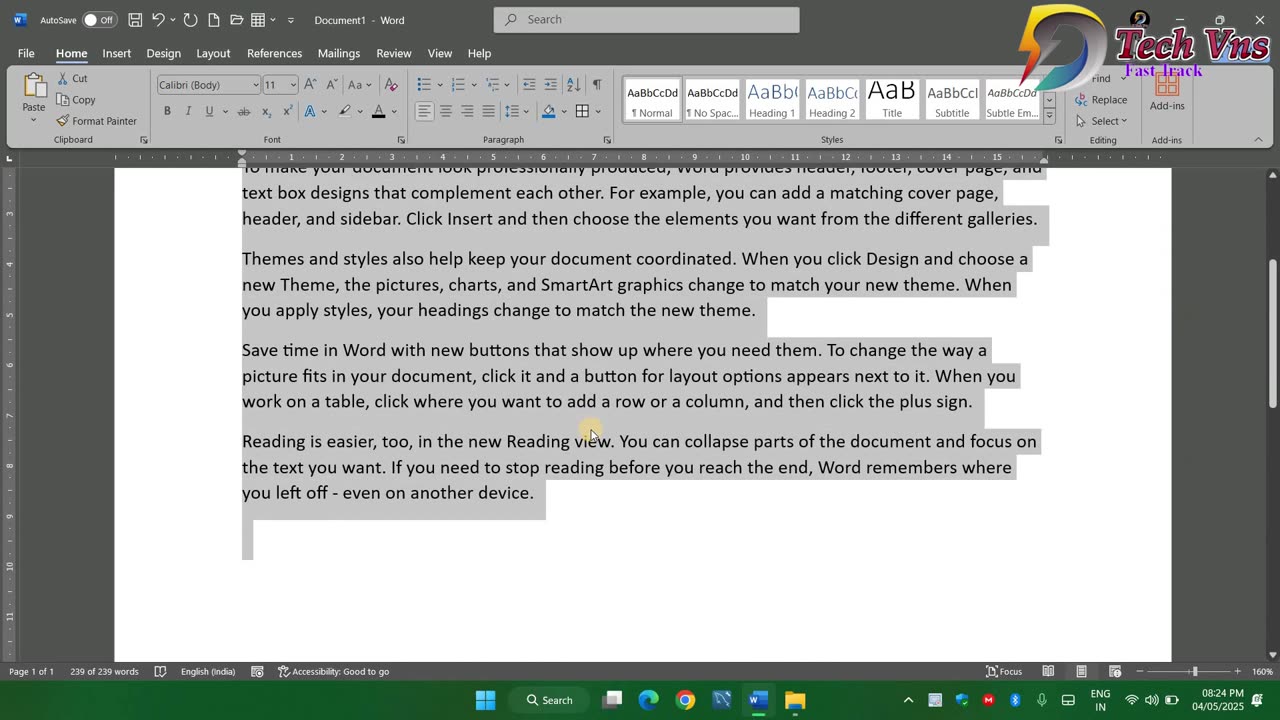
Task: Apply superscript formatting
Action: pyautogui.click(x=288, y=111)
